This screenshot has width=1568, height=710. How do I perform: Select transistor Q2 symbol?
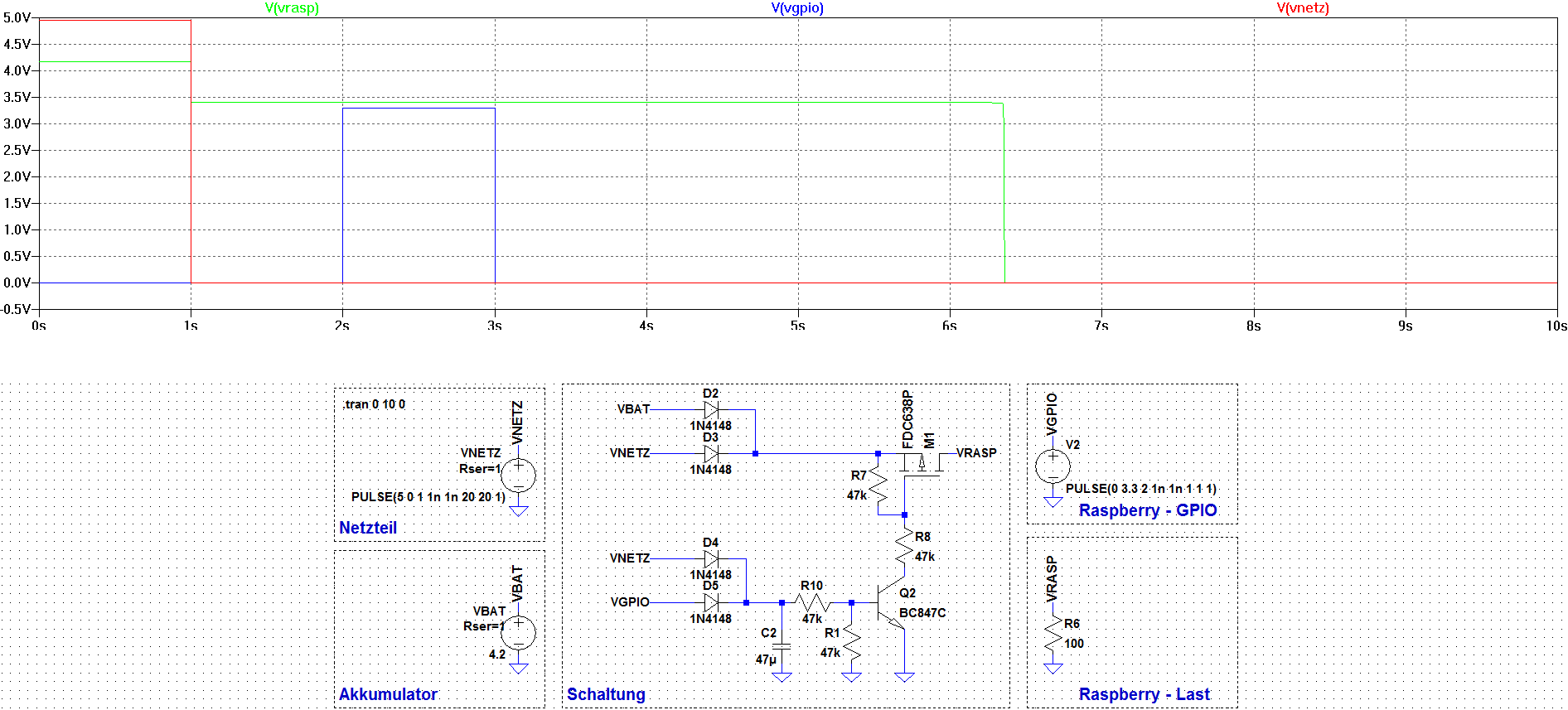(x=891, y=602)
